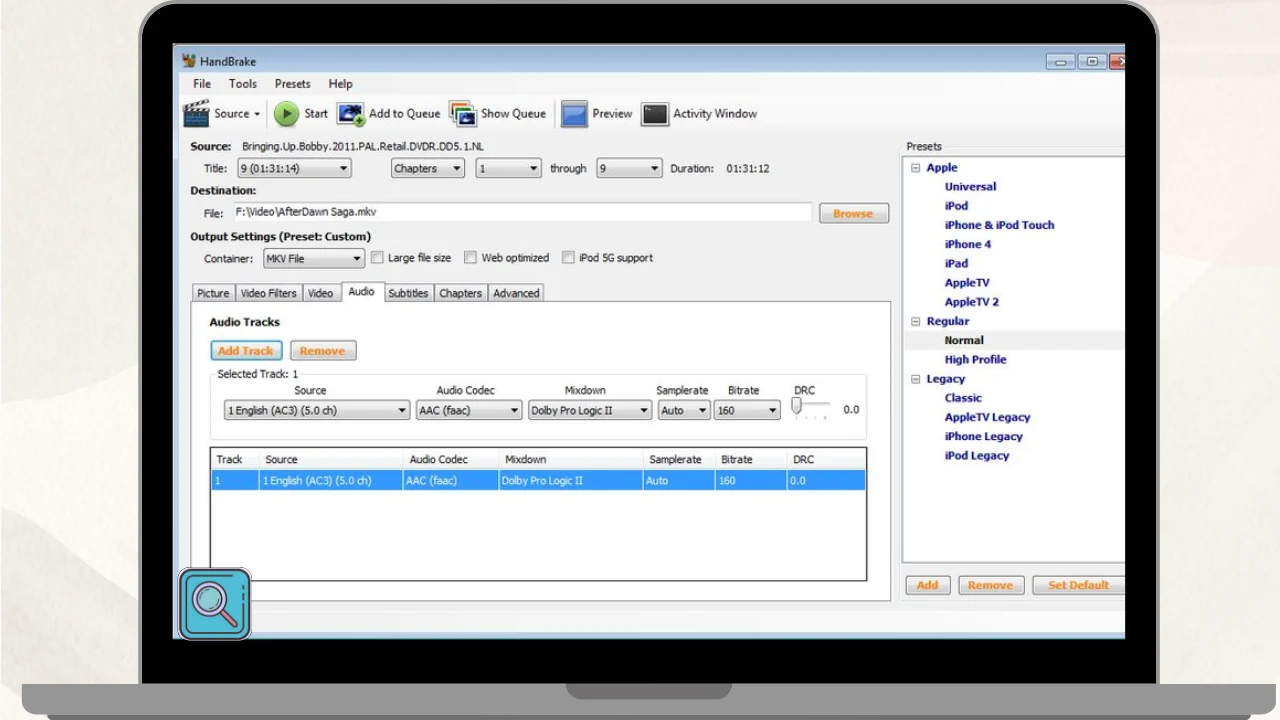Toggle the Web optimized checkbox
This screenshot has width=1280, height=720.
(471, 258)
